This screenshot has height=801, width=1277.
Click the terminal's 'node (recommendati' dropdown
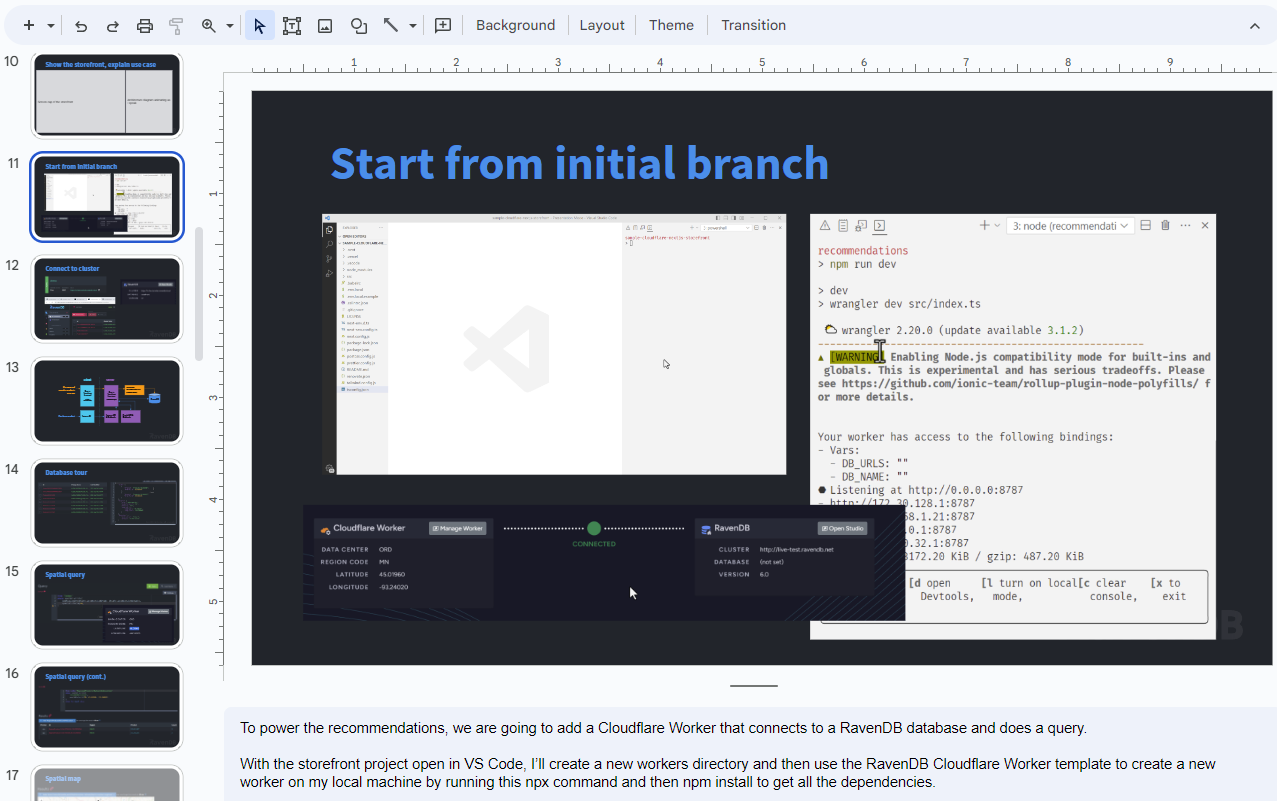[x=1070, y=226]
